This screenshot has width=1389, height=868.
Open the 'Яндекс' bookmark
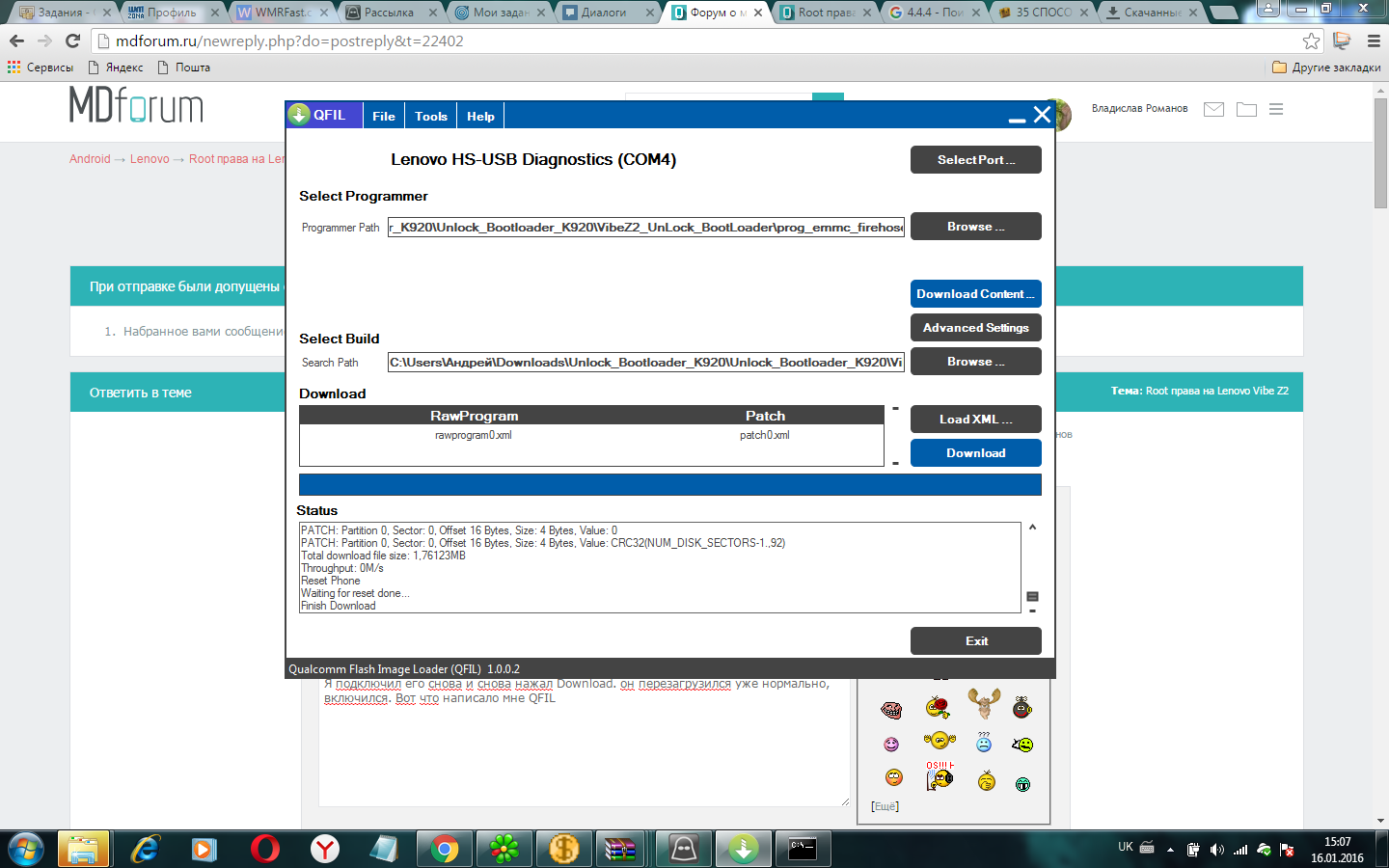click(116, 68)
